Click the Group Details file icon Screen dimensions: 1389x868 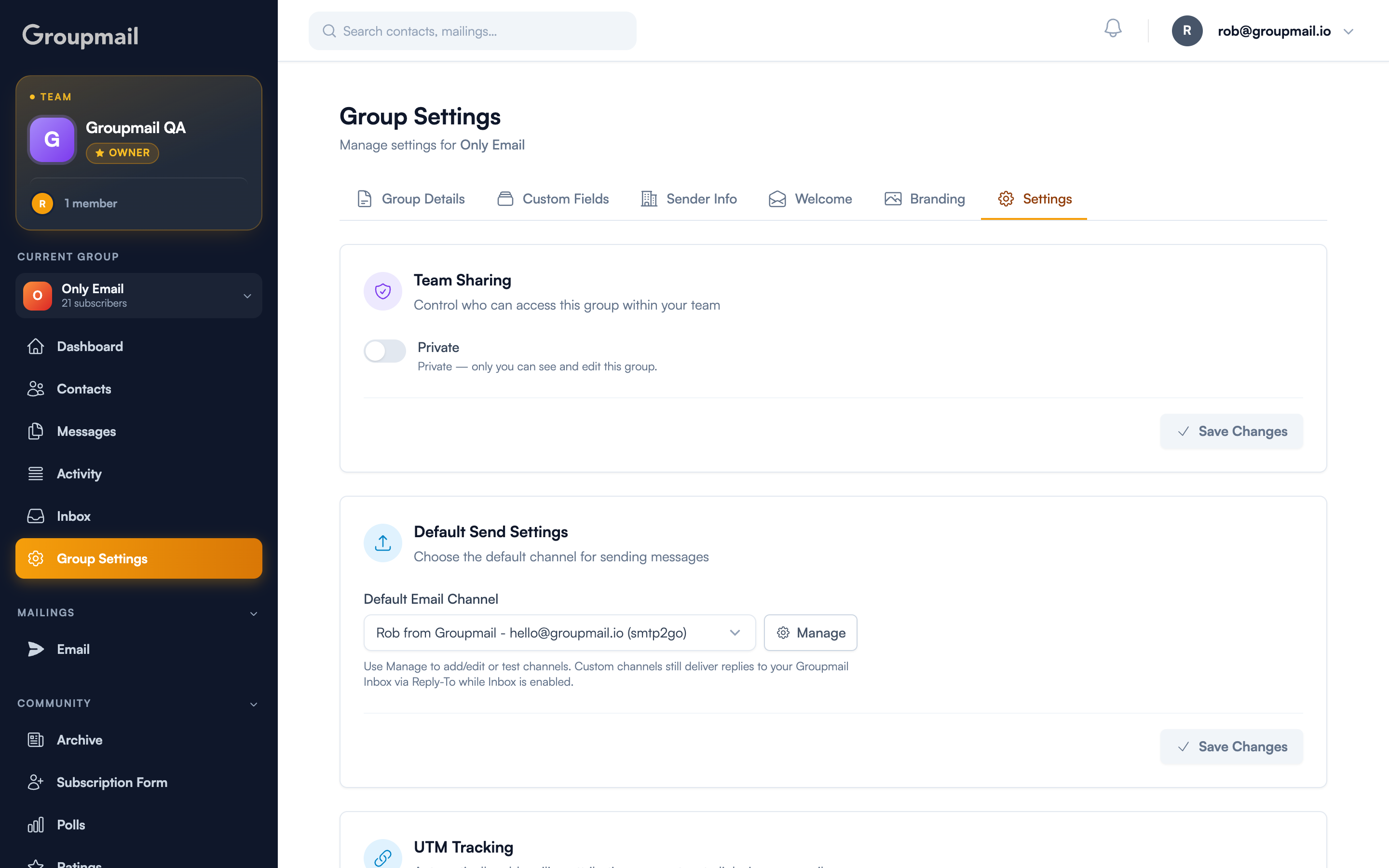pos(365,199)
